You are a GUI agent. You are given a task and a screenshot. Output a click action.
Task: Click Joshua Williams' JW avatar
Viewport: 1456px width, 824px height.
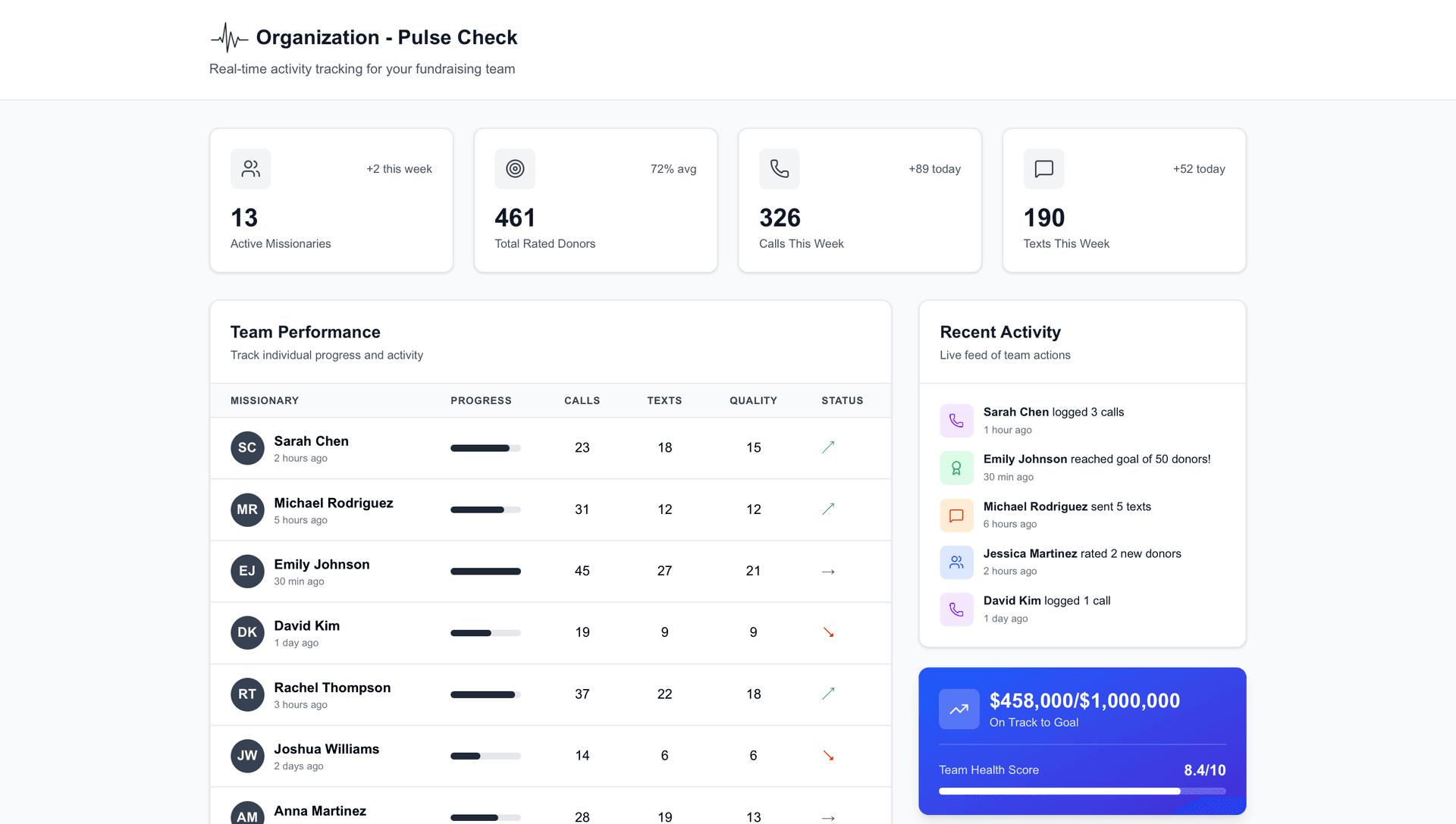(x=247, y=756)
